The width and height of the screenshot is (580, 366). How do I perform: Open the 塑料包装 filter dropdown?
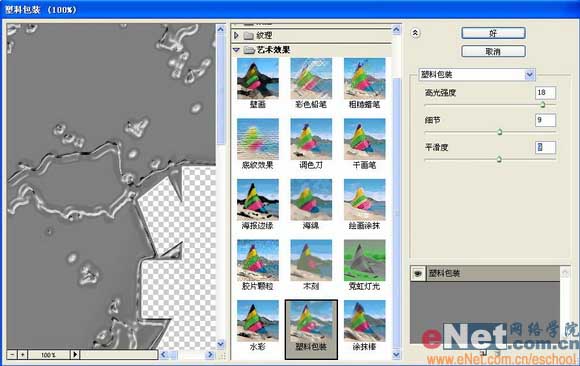click(530, 75)
